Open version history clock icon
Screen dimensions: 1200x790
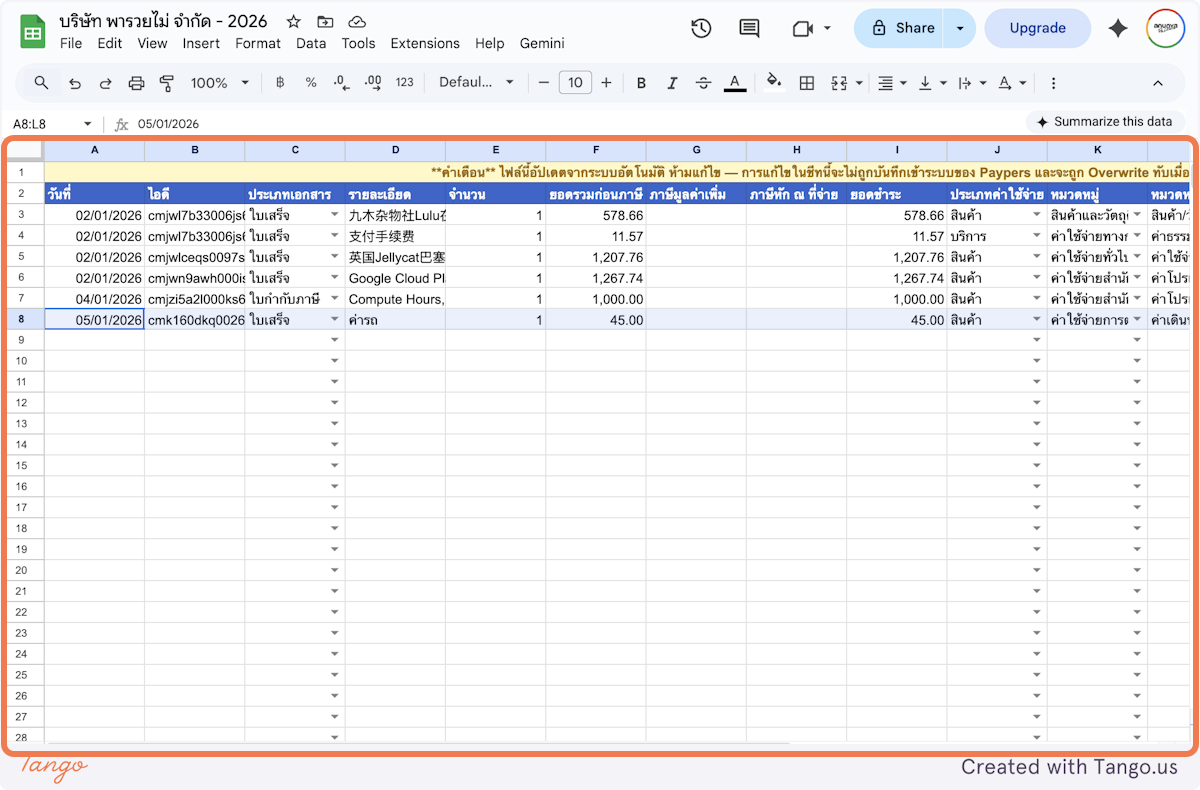[701, 28]
